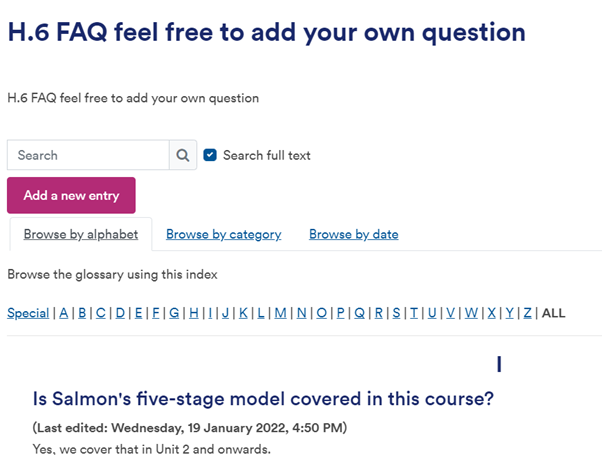Show entries starting with letter F
The image size is (602, 455).
pos(156,313)
